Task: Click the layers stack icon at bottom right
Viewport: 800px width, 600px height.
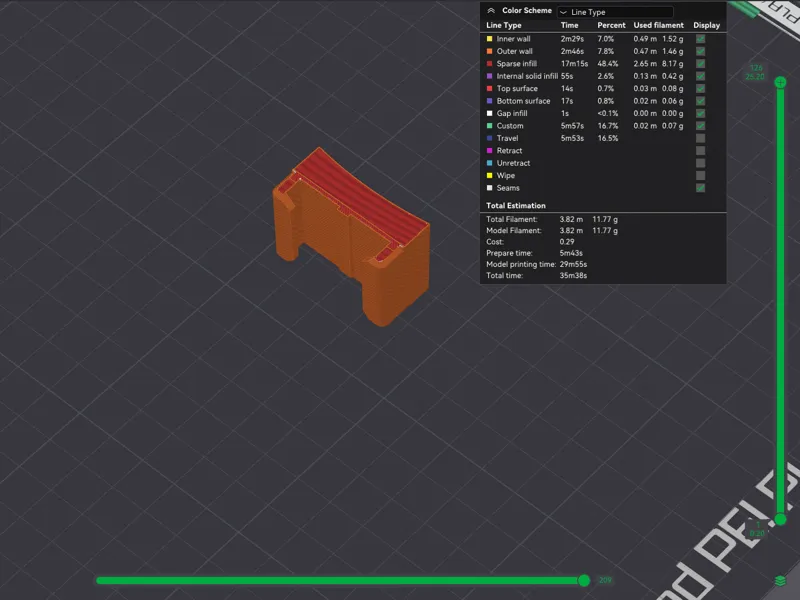Action: [x=780, y=581]
